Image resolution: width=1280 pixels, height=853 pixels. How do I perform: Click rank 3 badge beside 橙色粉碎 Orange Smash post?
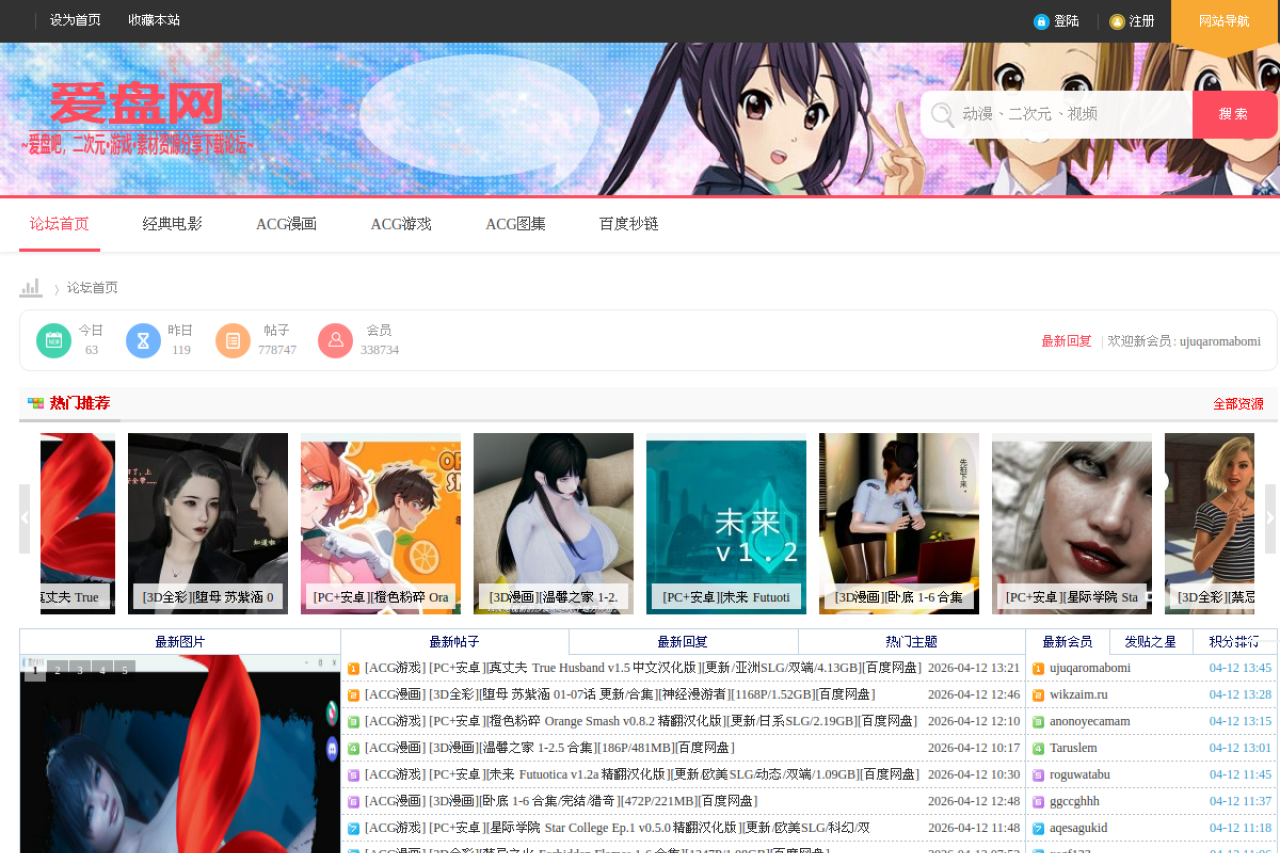pos(353,721)
